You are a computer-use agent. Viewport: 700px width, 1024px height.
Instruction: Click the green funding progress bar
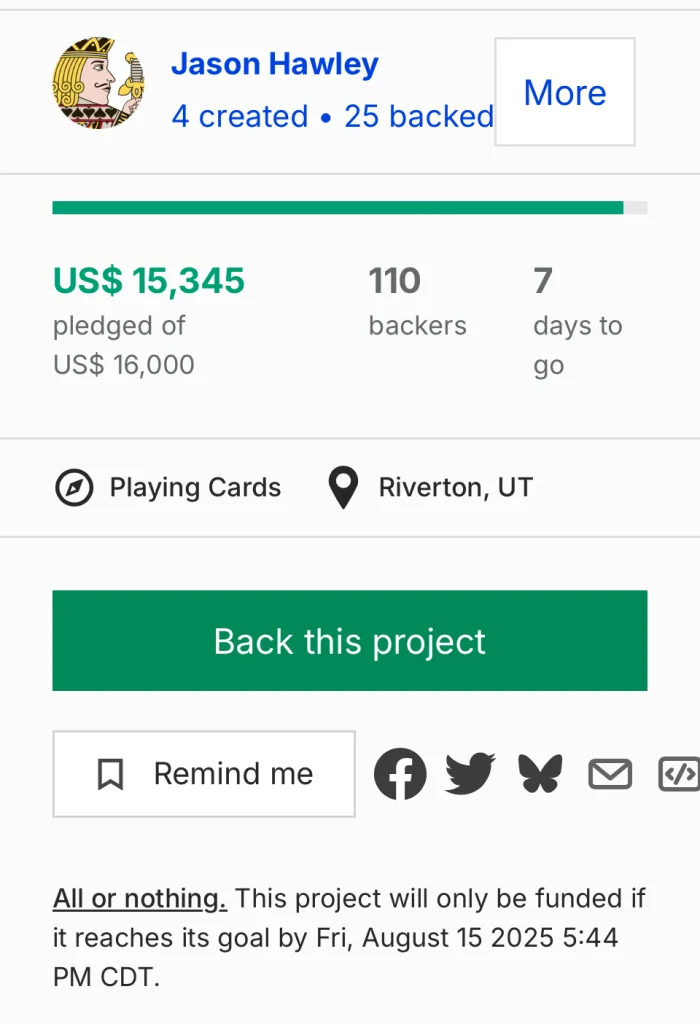338,208
